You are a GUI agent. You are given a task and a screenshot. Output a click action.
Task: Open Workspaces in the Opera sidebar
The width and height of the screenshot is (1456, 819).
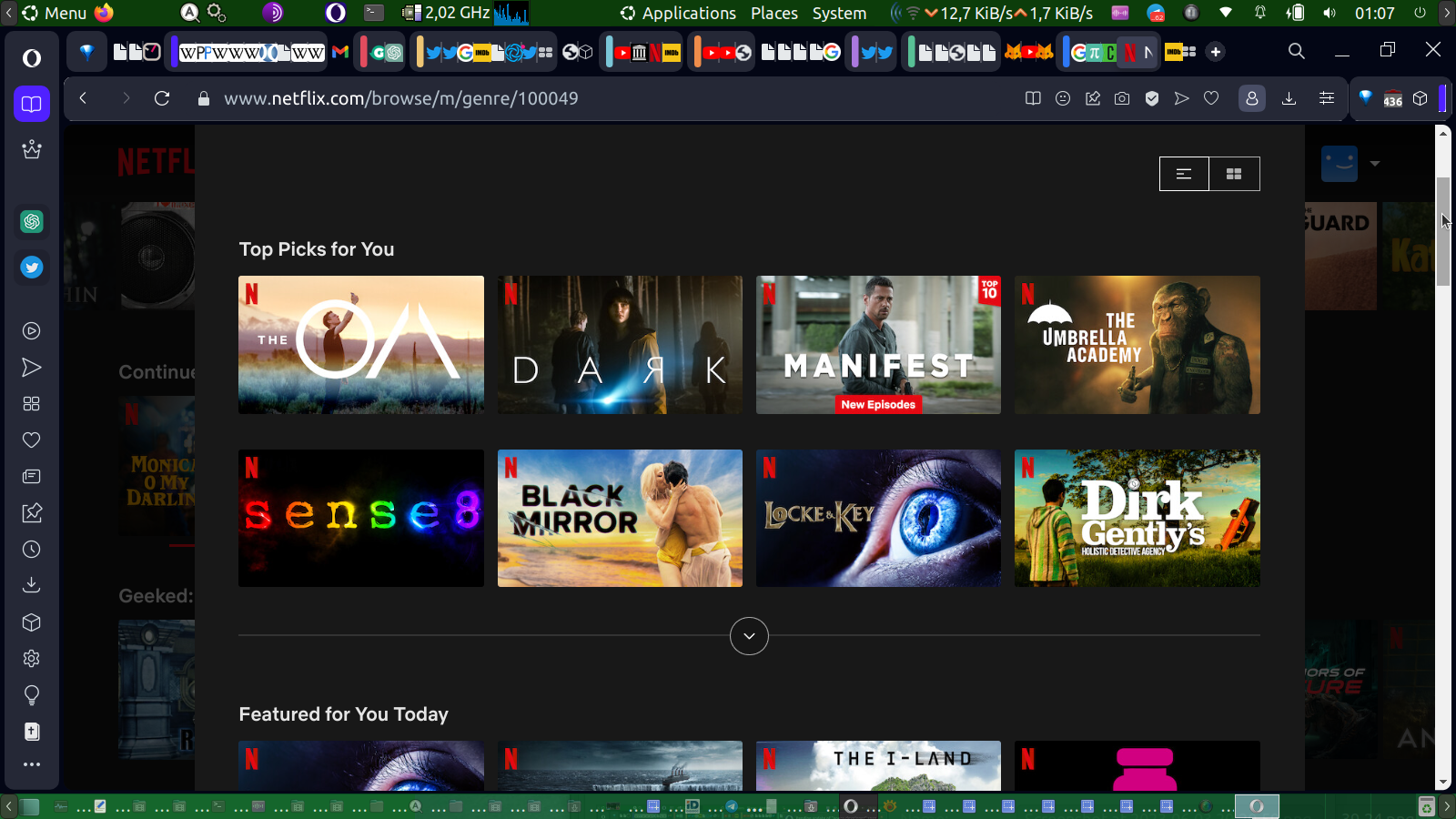[32, 104]
